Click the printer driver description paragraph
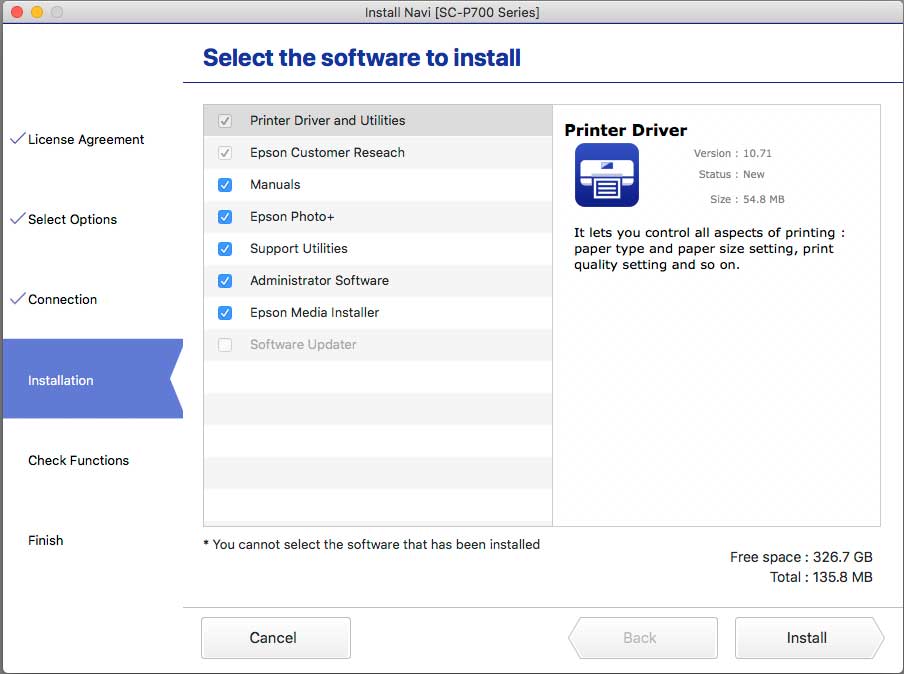 pyautogui.click(x=709, y=248)
